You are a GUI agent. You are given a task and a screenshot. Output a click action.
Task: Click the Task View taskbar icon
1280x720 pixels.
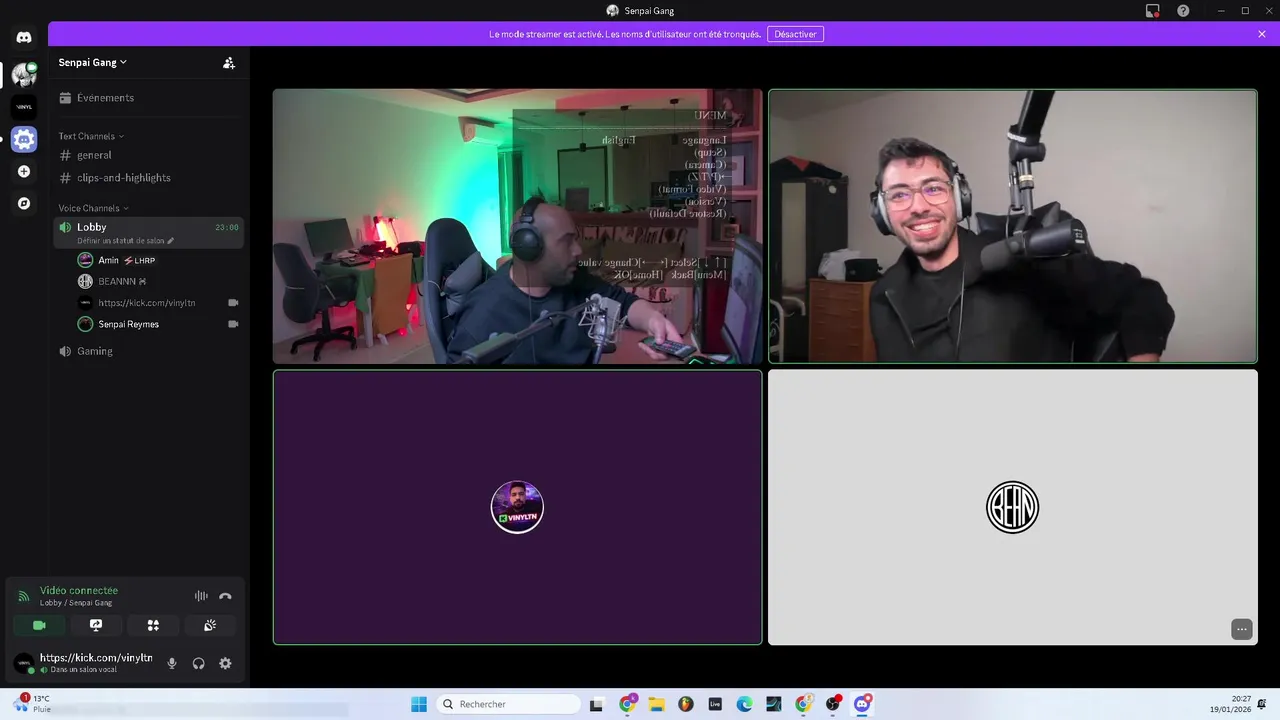click(x=597, y=704)
